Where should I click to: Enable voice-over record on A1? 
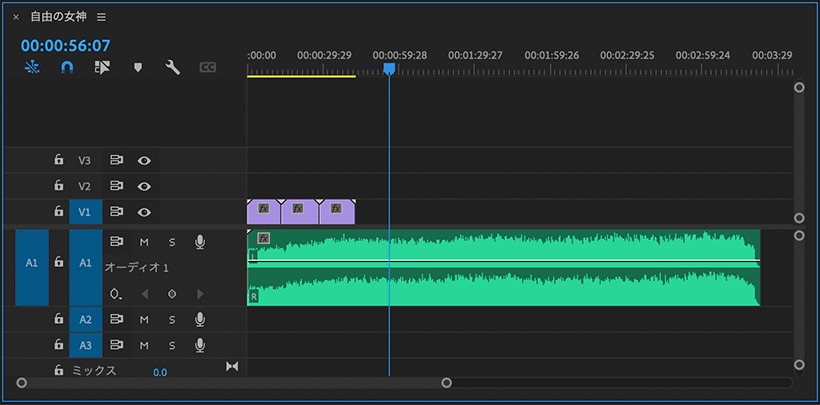[200, 242]
